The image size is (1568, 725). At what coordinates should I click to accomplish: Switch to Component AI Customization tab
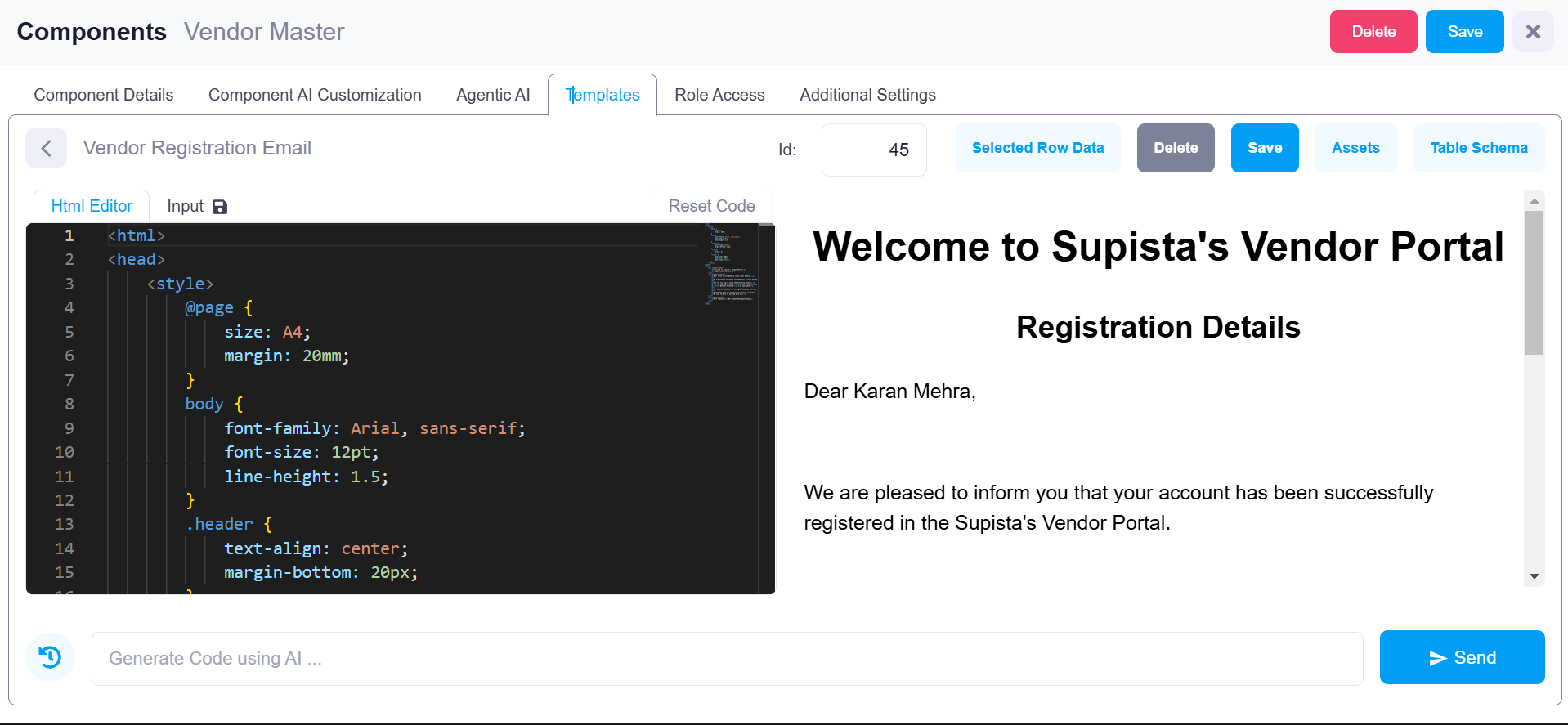pyautogui.click(x=315, y=95)
